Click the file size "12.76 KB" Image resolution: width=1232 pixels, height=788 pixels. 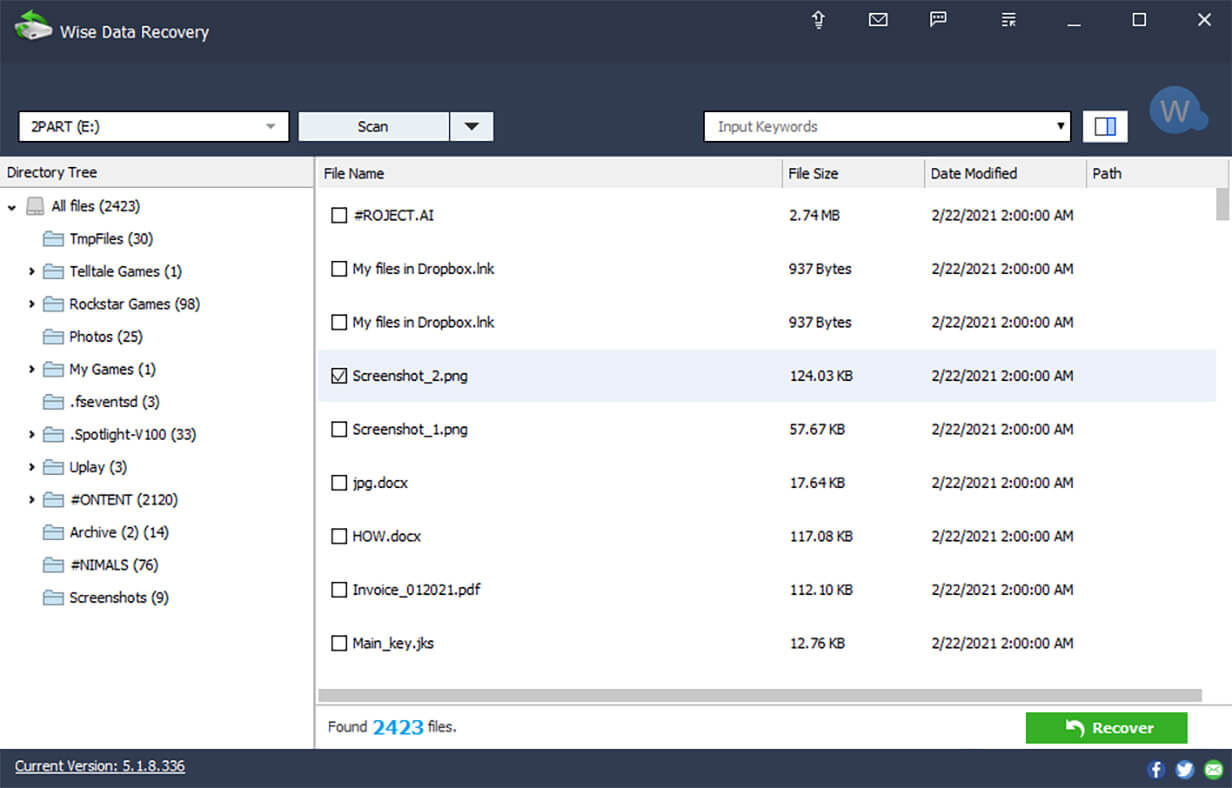[x=817, y=643]
